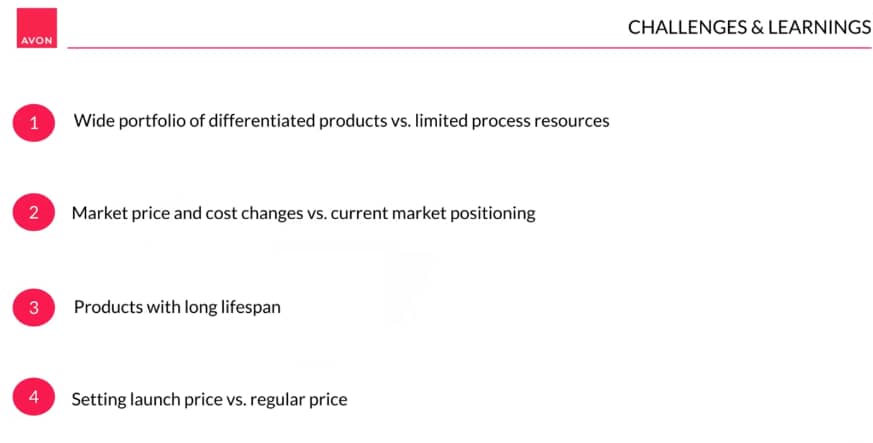Select the red circle numbered 1

tap(34, 123)
